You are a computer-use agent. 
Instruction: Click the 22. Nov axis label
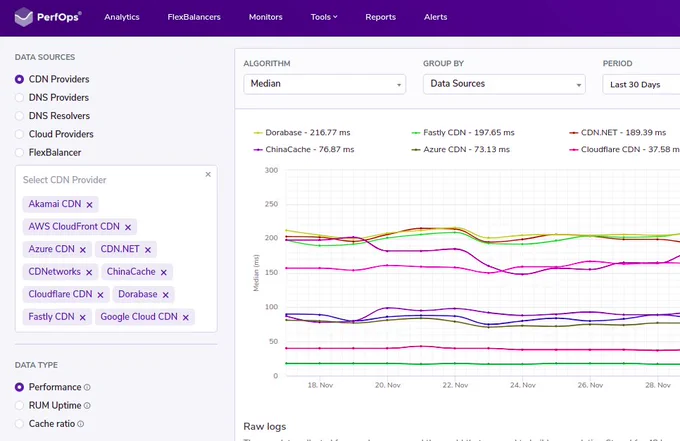coord(455,385)
